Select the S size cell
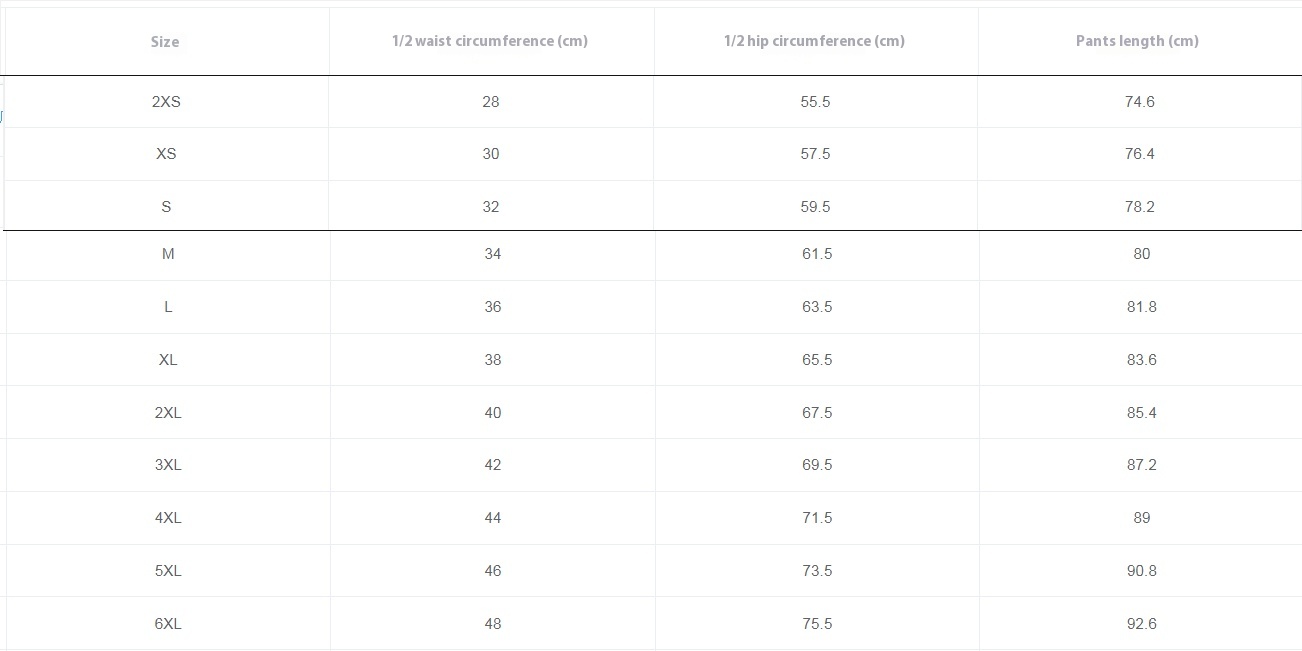The width and height of the screenshot is (1302, 651). [x=166, y=207]
